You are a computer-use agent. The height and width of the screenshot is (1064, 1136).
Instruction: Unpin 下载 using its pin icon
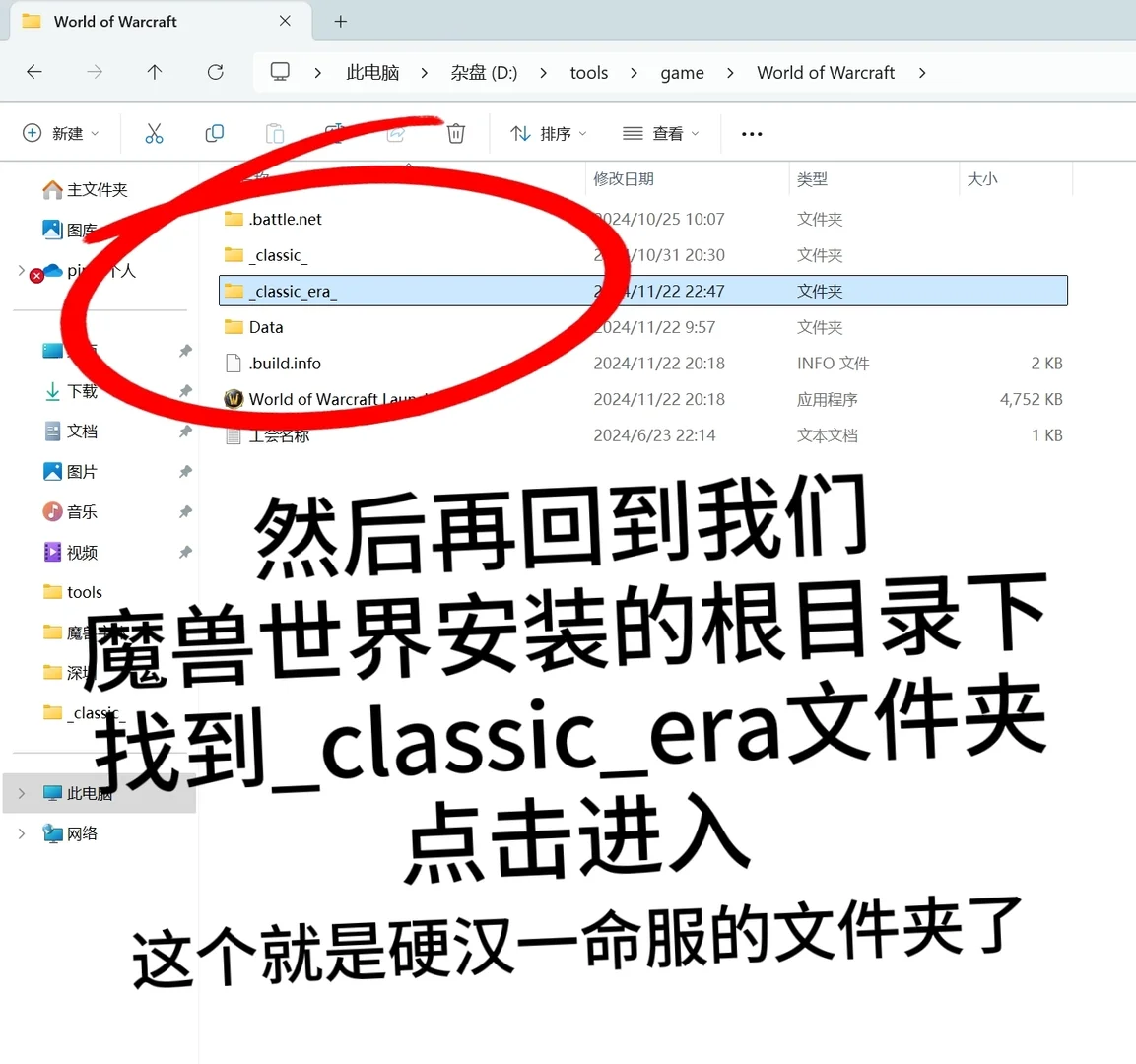point(185,391)
